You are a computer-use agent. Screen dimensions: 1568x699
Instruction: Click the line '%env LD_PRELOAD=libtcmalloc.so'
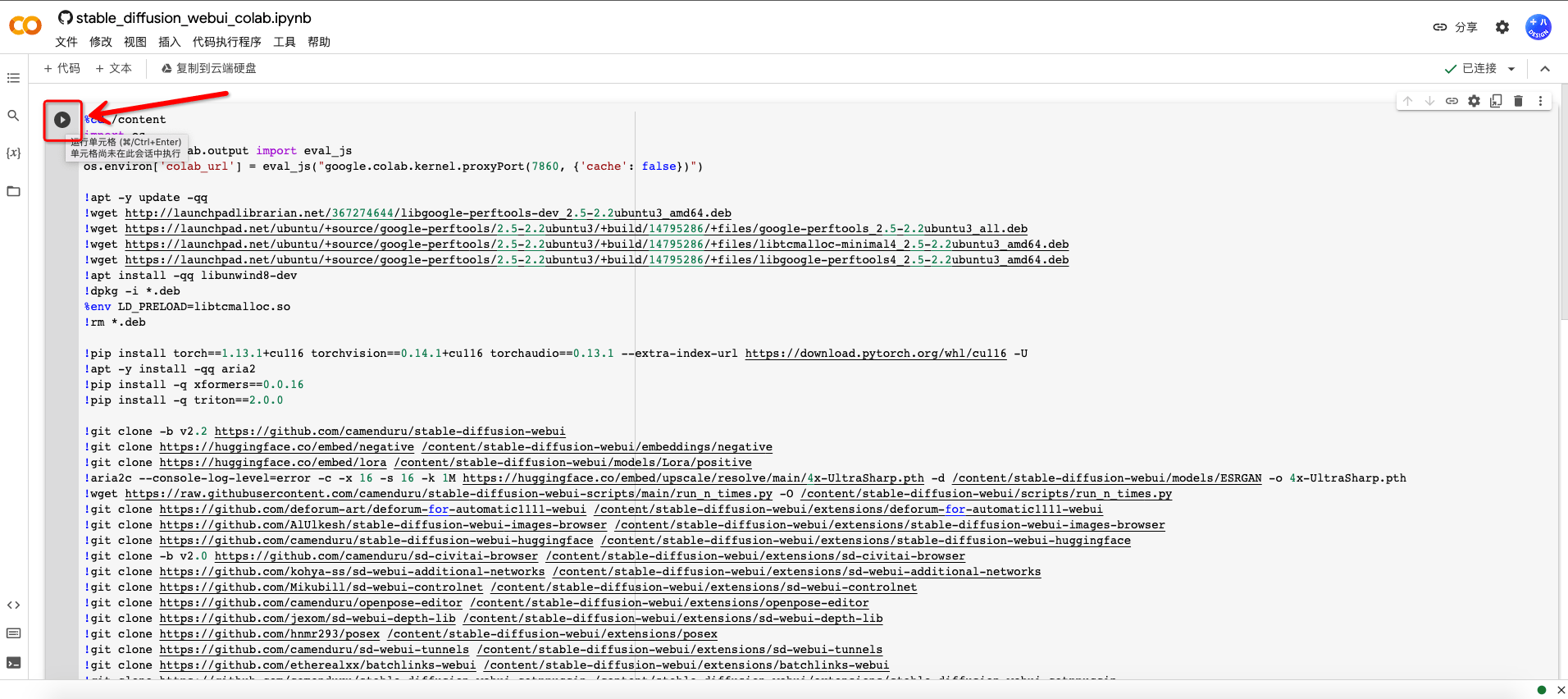click(187, 307)
